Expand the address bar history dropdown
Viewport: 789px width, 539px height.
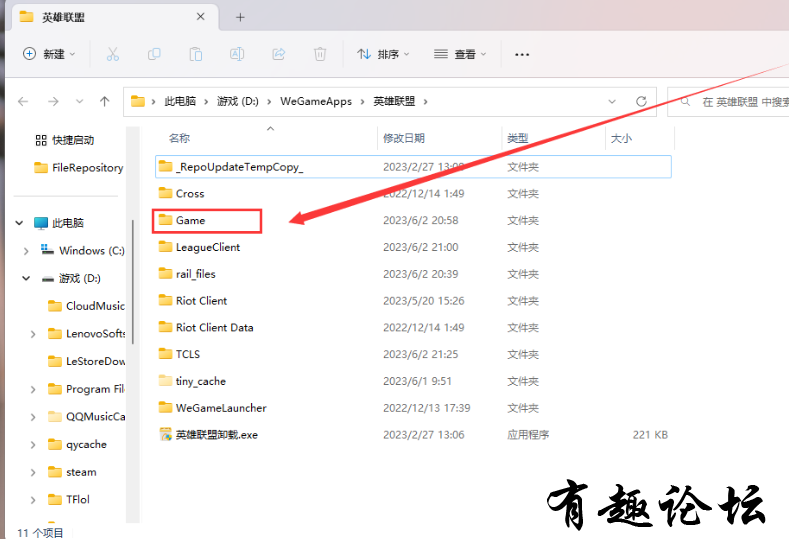point(612,102)
